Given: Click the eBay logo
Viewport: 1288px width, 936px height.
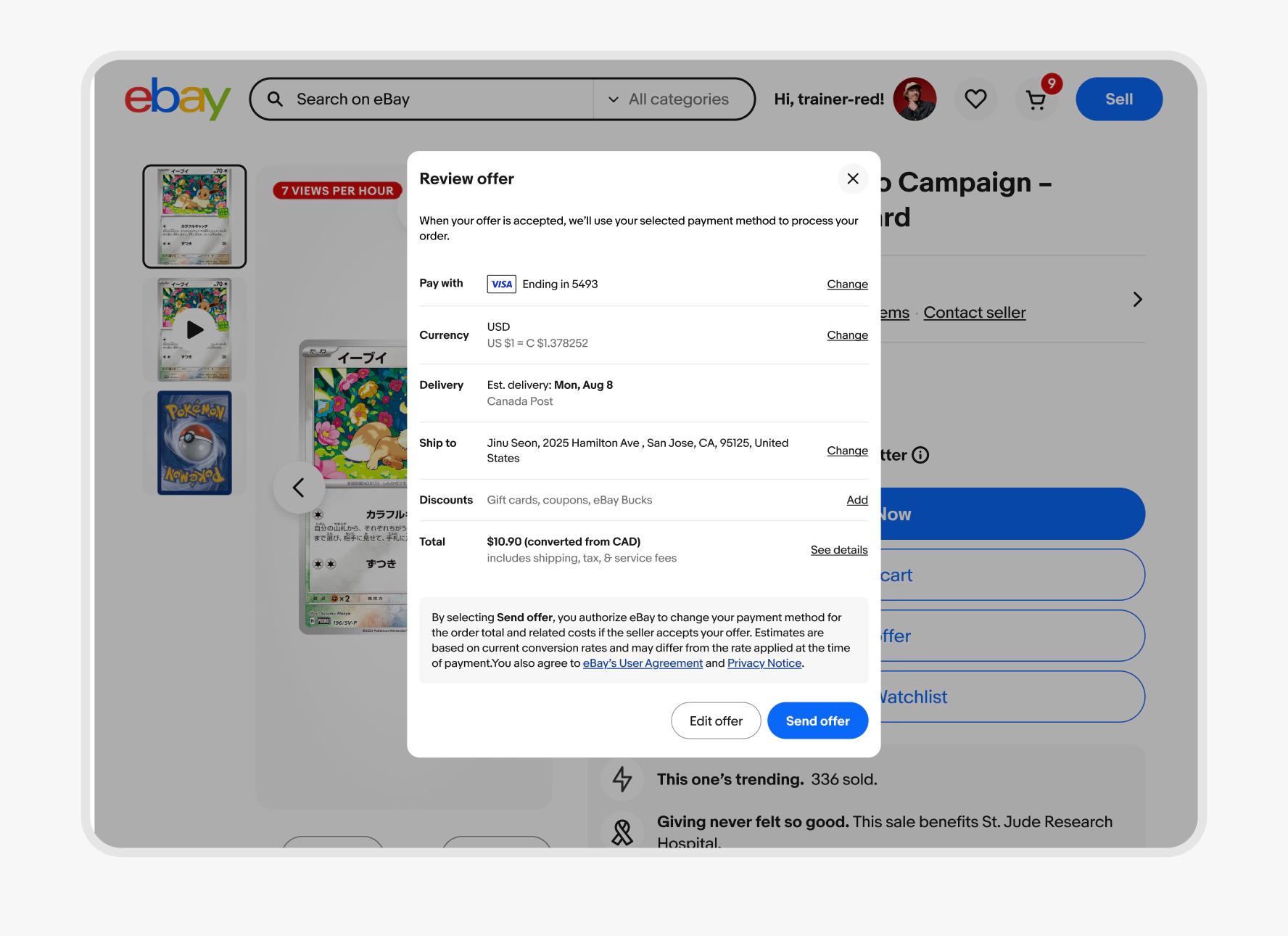Looking at the screenshot, I should click(178, 99).
